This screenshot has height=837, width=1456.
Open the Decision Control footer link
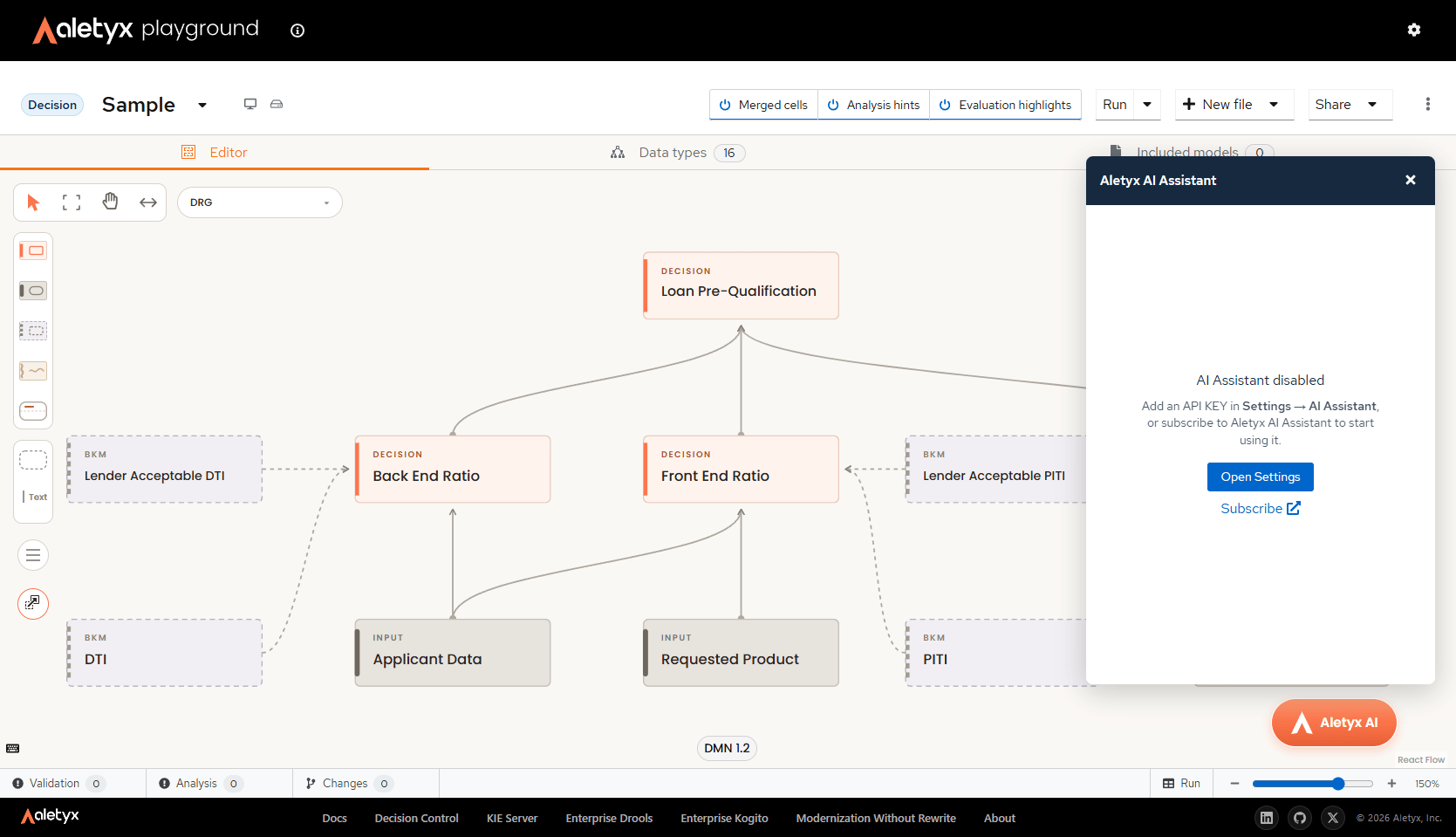(416, 818)
